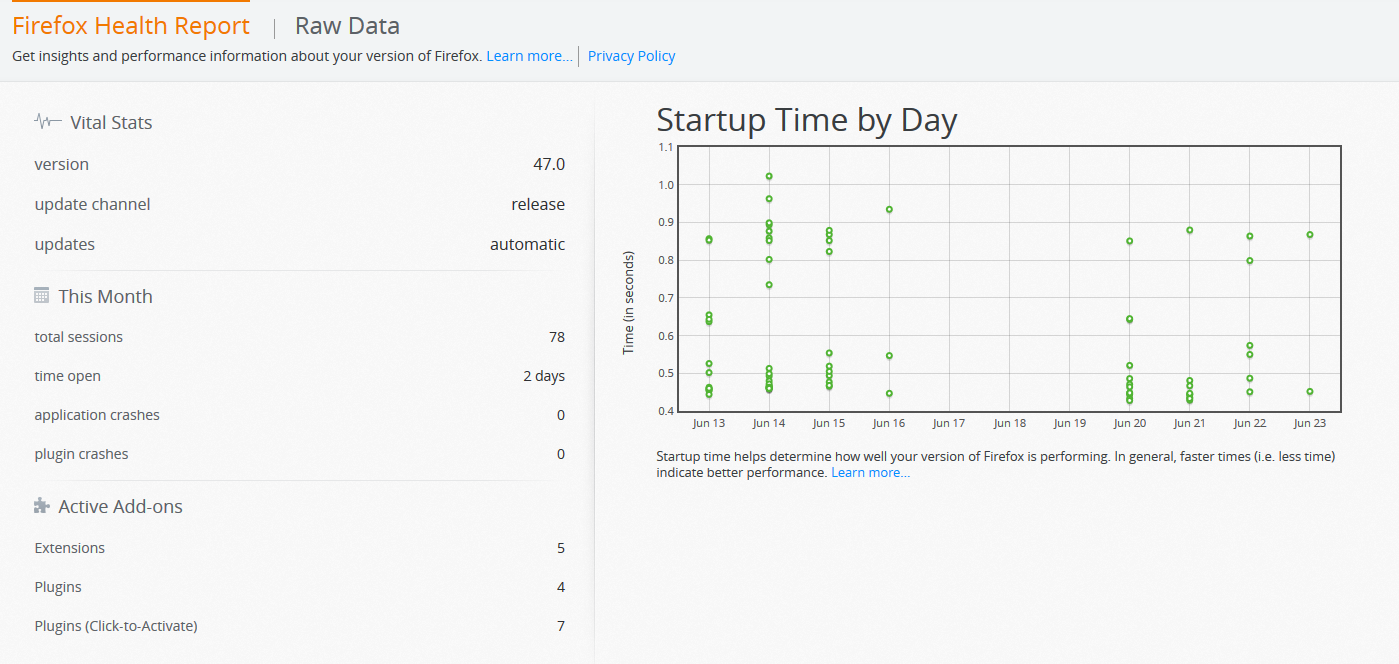Pick the top Jun 21 data point

[x=1190, y=230]
